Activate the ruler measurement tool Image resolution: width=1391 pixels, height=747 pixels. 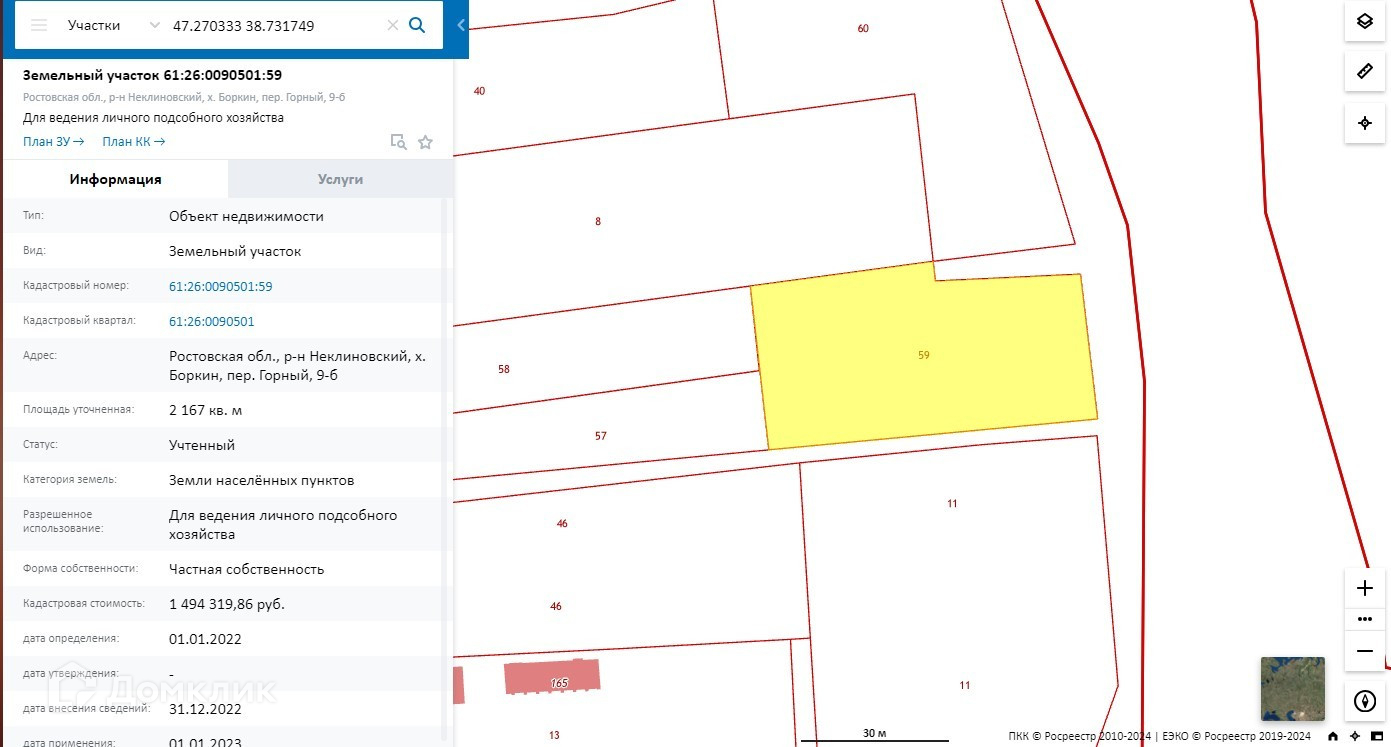point(1365,71)
